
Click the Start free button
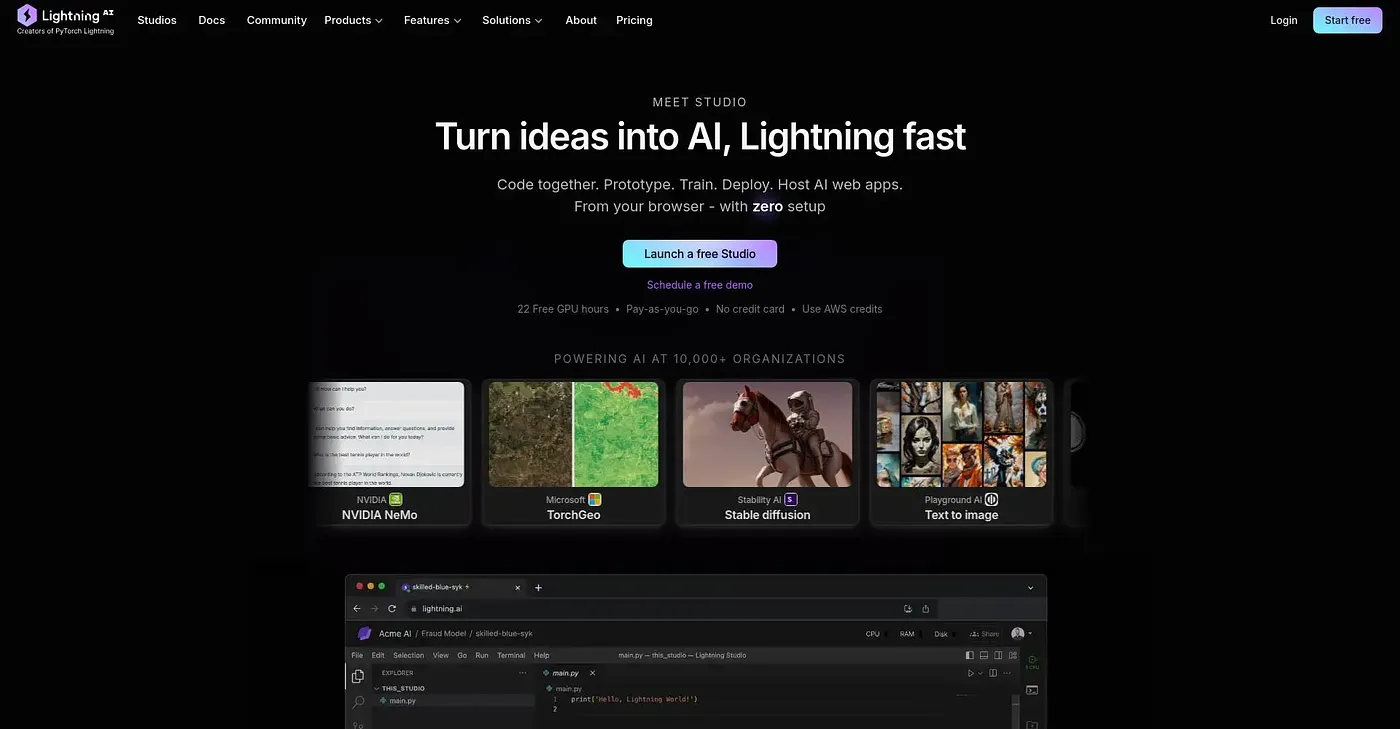point(1347,20)
